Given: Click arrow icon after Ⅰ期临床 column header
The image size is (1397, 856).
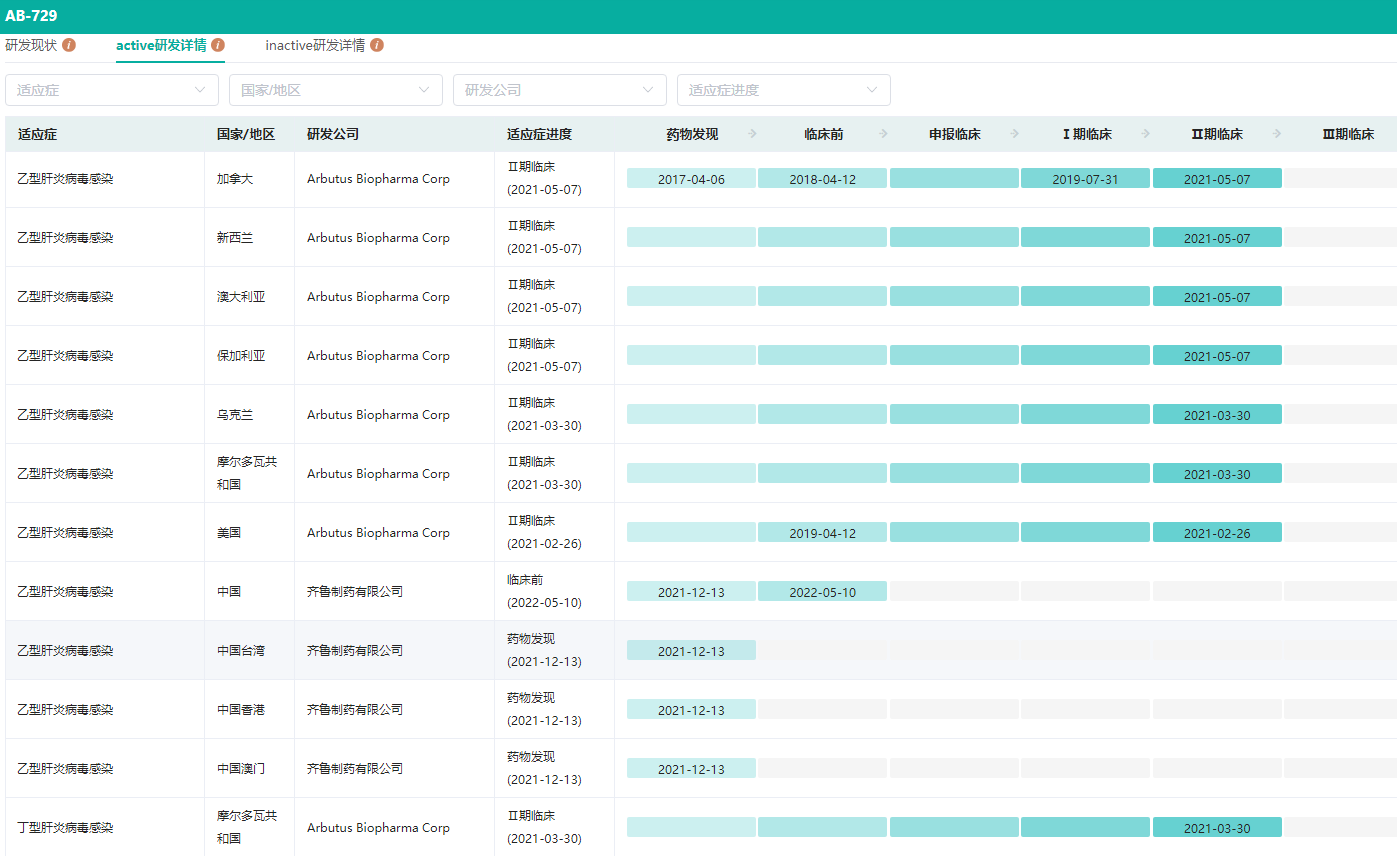Looking at the screenshot, I should (1145, 134).
